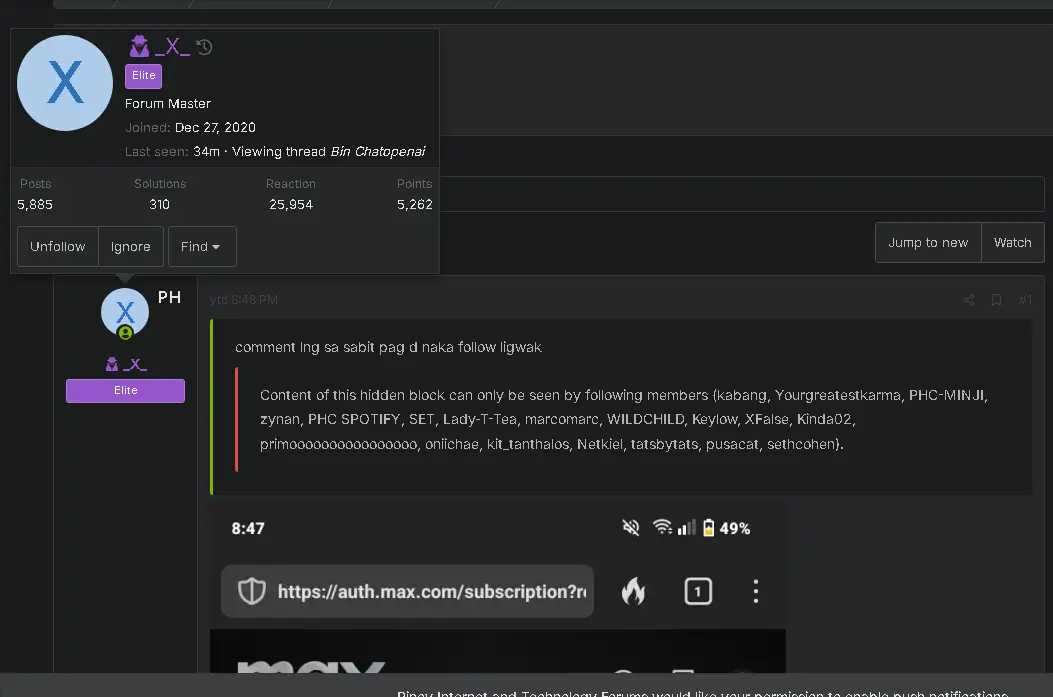This screenshot has width=1053, height=697.
Task: Click the Reaction score 25,954
Action: [291, 204]
